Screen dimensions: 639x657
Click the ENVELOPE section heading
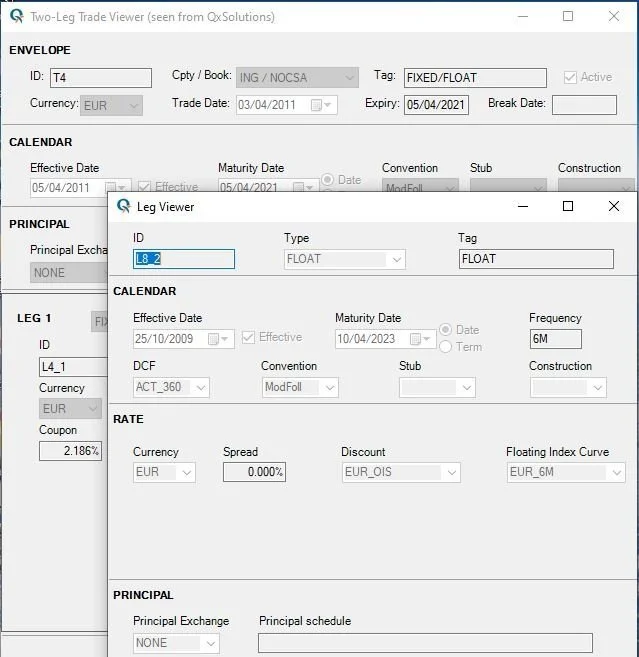point(40,50)
